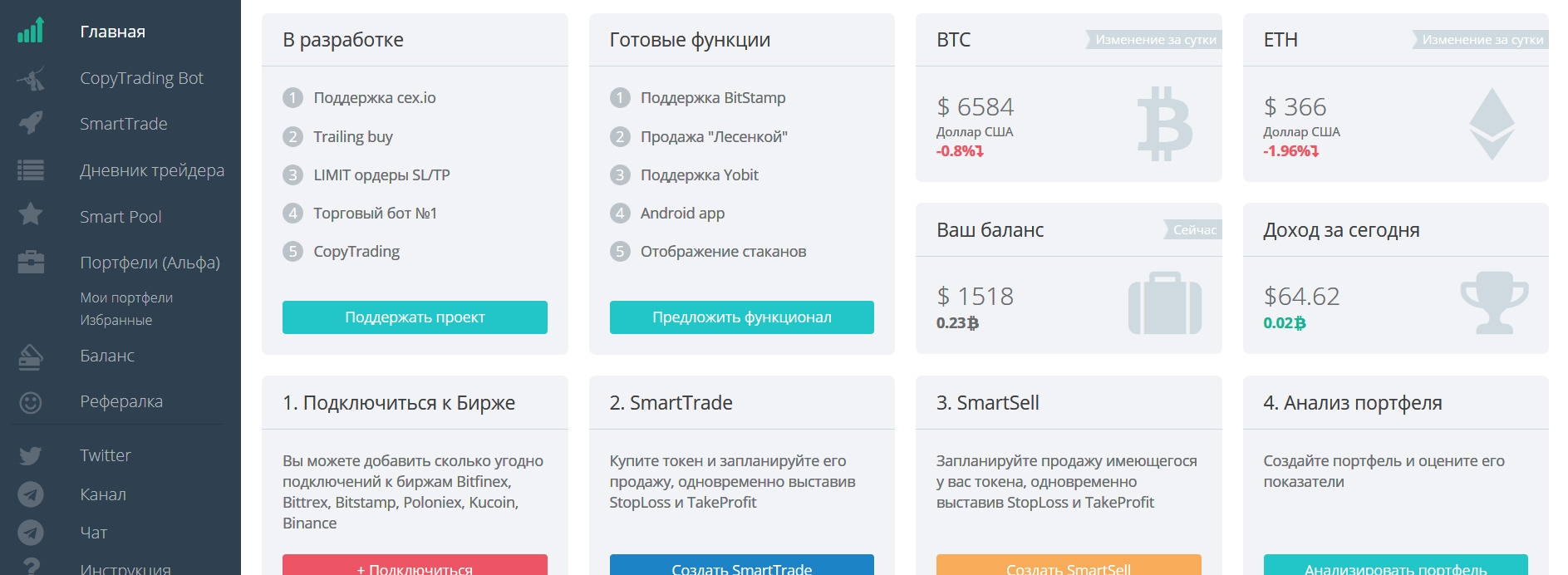Click the portfolios briefcase icon in sidebar
Viewport: 1568px width, 575px height.
[31, 262]
